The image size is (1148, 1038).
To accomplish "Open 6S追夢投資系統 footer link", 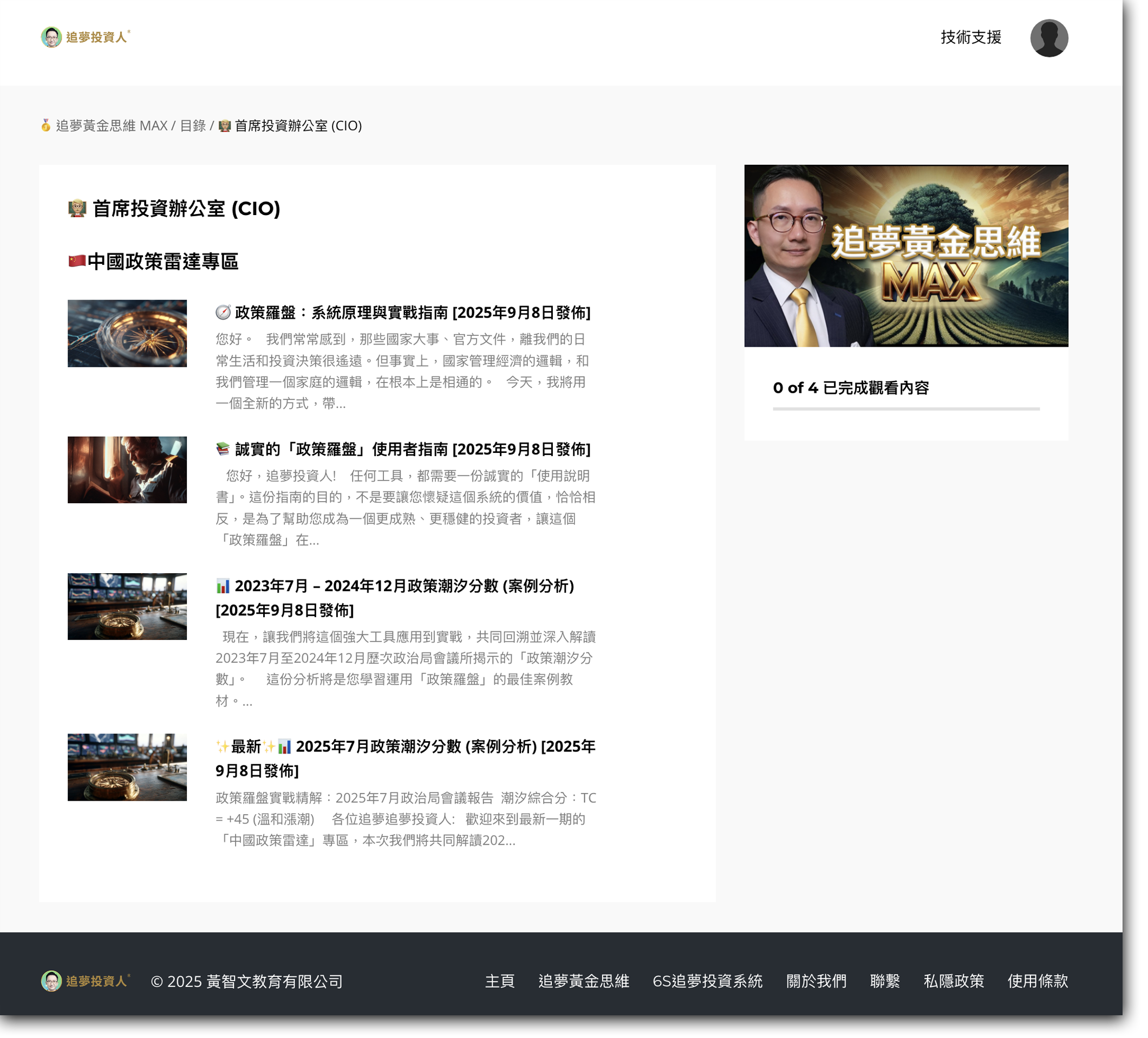I will (708, 982).
